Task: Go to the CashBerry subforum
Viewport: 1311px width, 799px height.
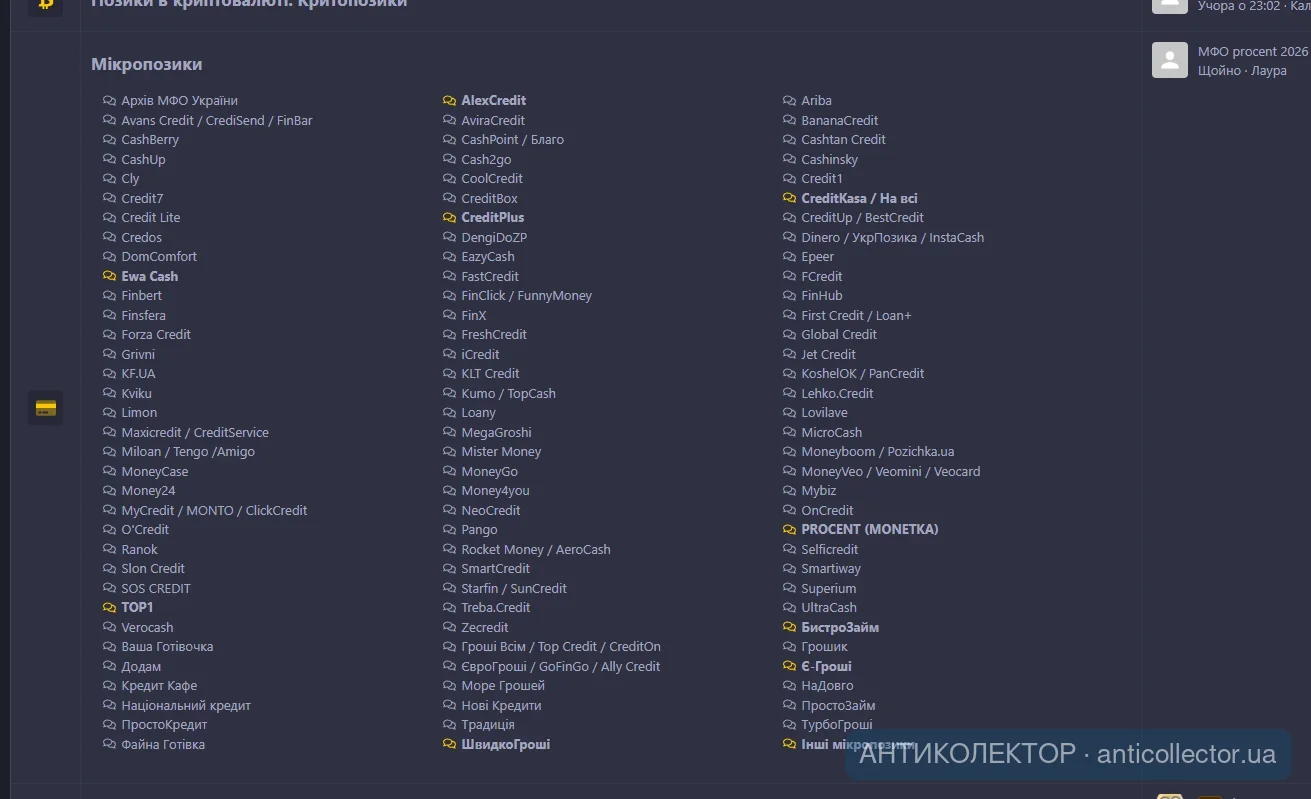Action: [x=150, y=140]
